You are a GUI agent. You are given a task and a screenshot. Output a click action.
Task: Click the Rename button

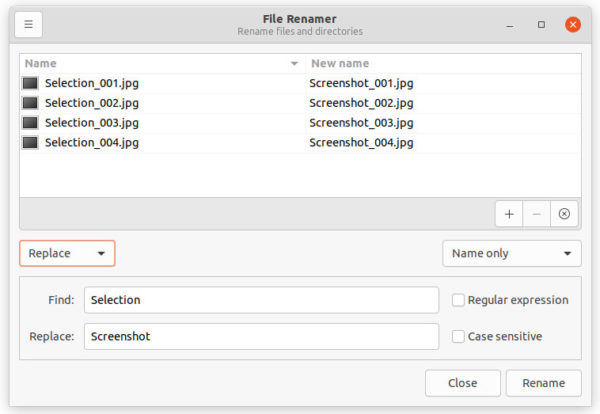[x=543, y=383]
